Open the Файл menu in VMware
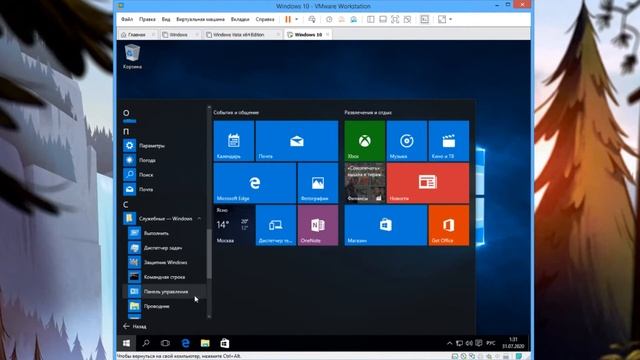The height and width of the screenshot is (360, 640). [x=127, y=19]
